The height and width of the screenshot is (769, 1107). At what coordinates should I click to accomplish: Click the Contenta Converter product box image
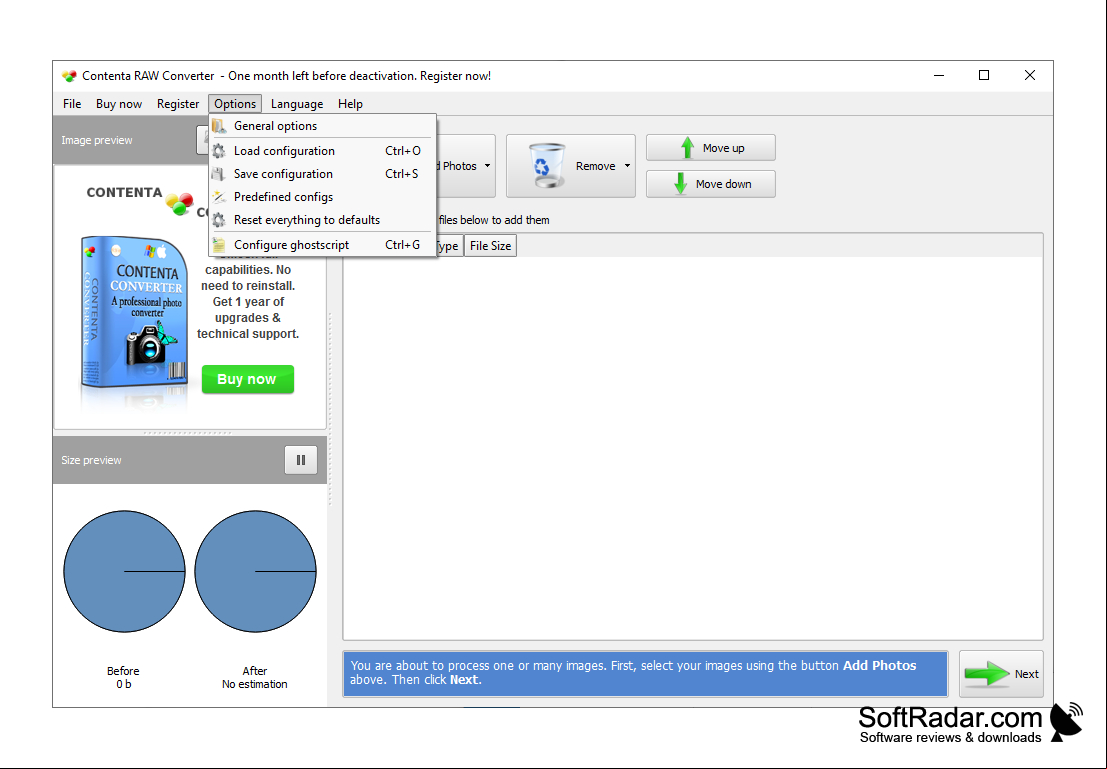coord(134,314)
